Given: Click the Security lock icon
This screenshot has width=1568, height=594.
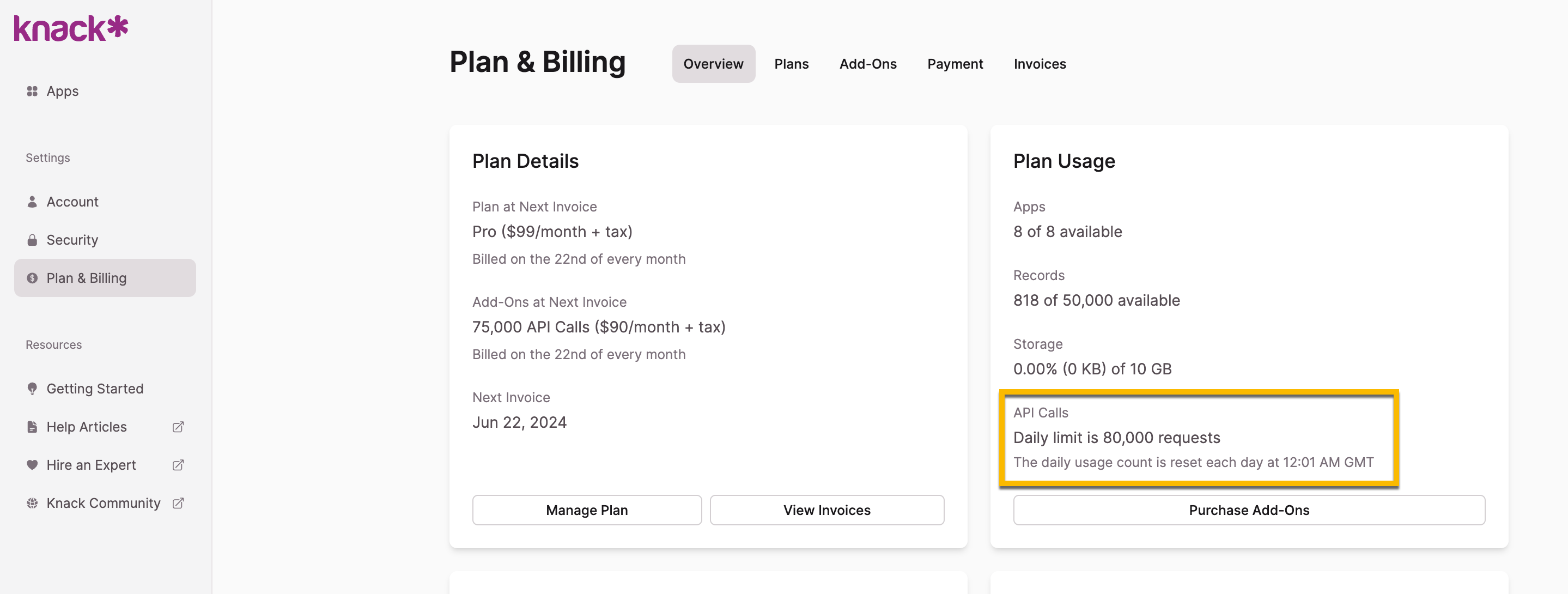Looking at the screenshot, I should click(x=32, y=240).
